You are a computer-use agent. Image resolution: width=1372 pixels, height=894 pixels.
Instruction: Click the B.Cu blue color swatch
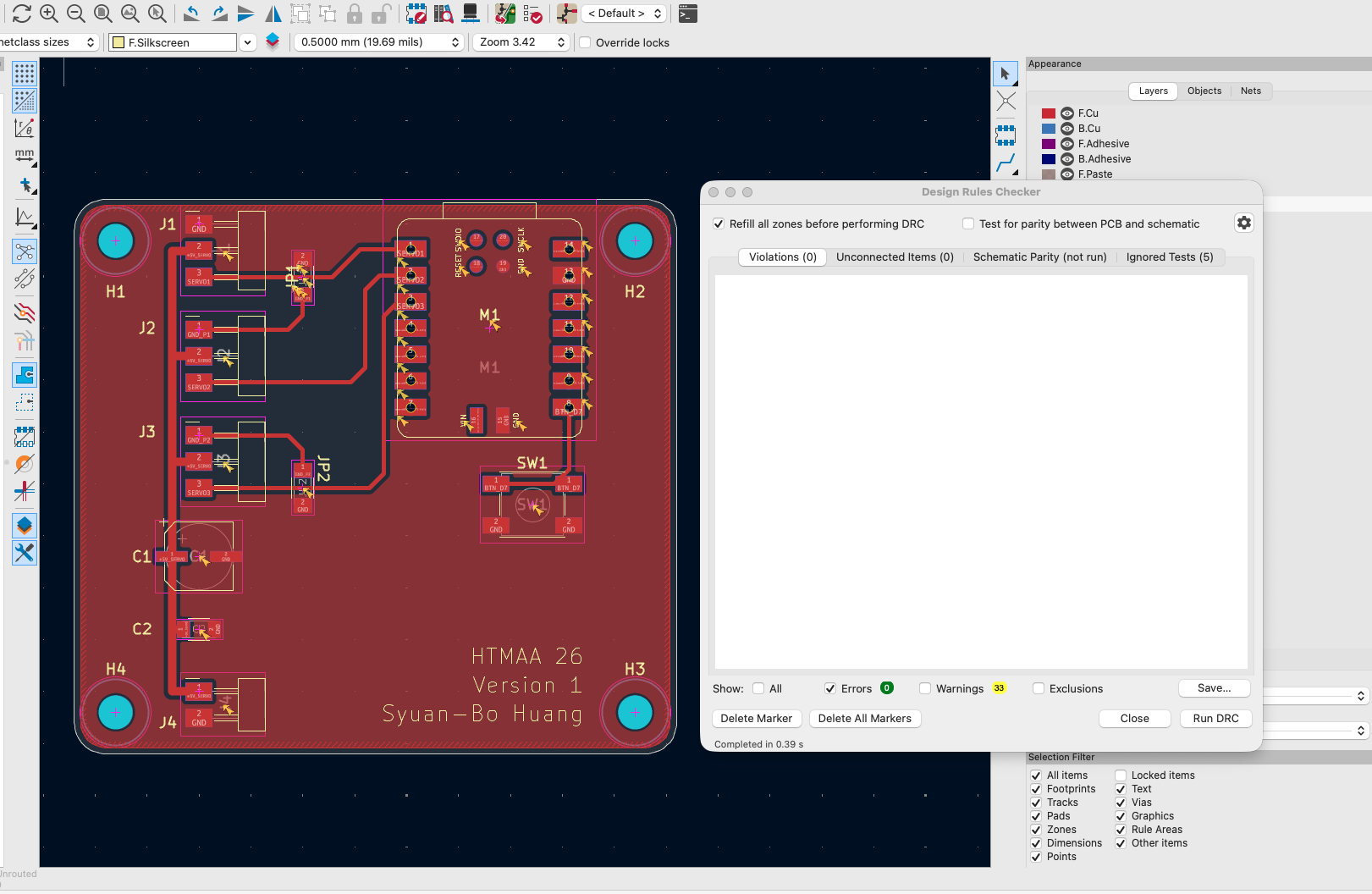[1049, 129]
